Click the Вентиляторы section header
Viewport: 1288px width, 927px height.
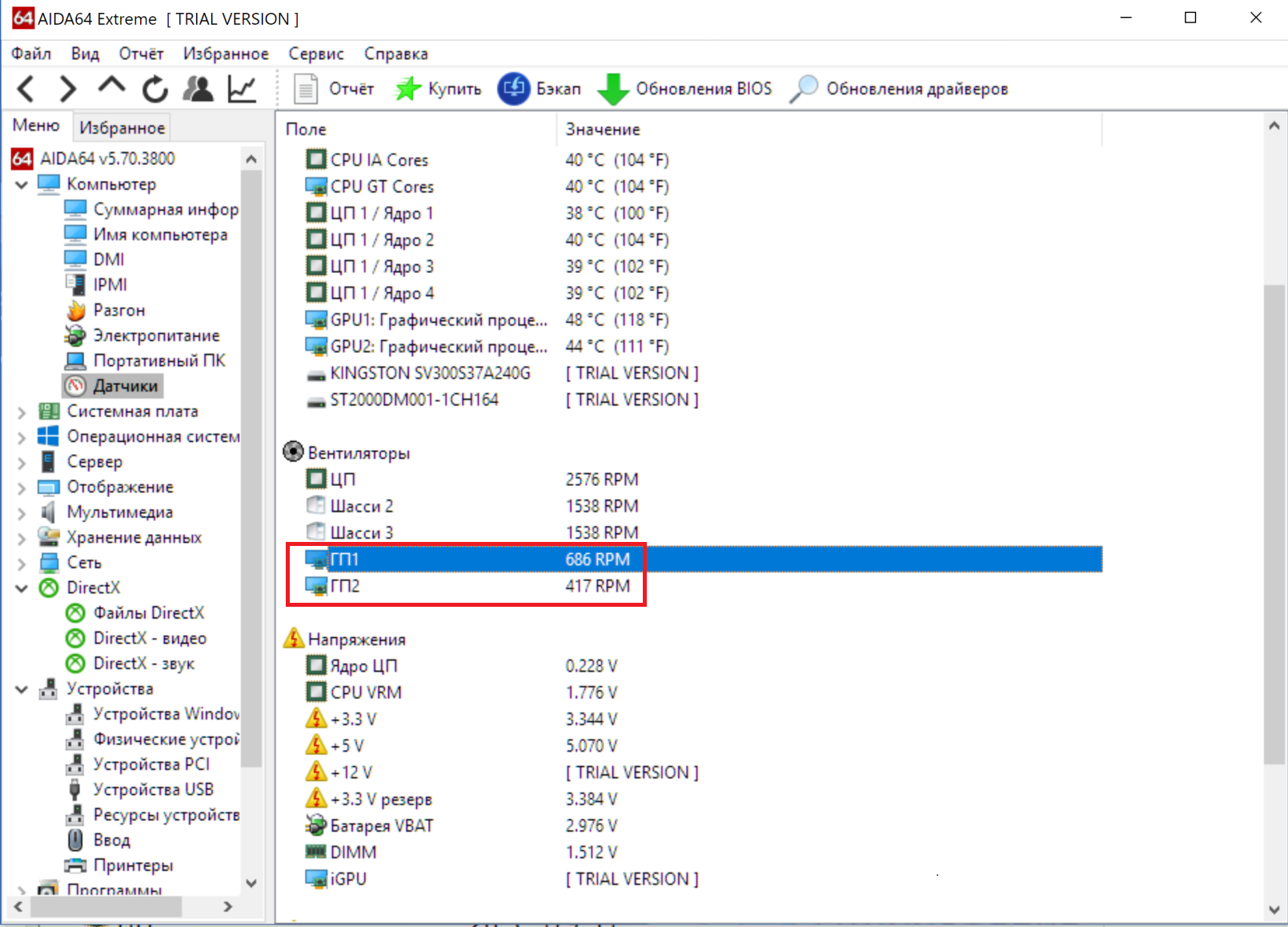pyautogui.click(x=347, y=452)
